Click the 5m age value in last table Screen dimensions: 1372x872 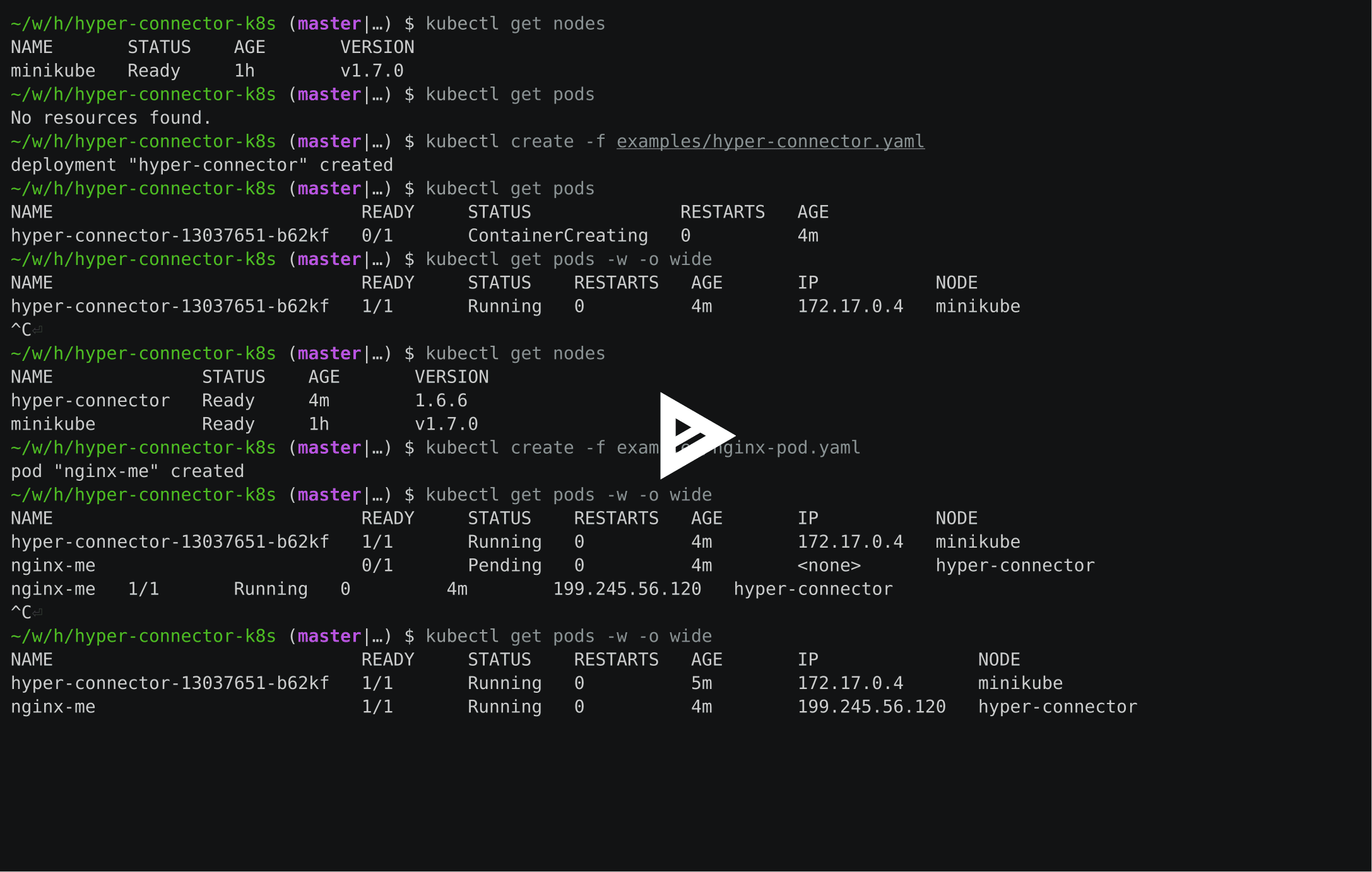click(702, 683)
